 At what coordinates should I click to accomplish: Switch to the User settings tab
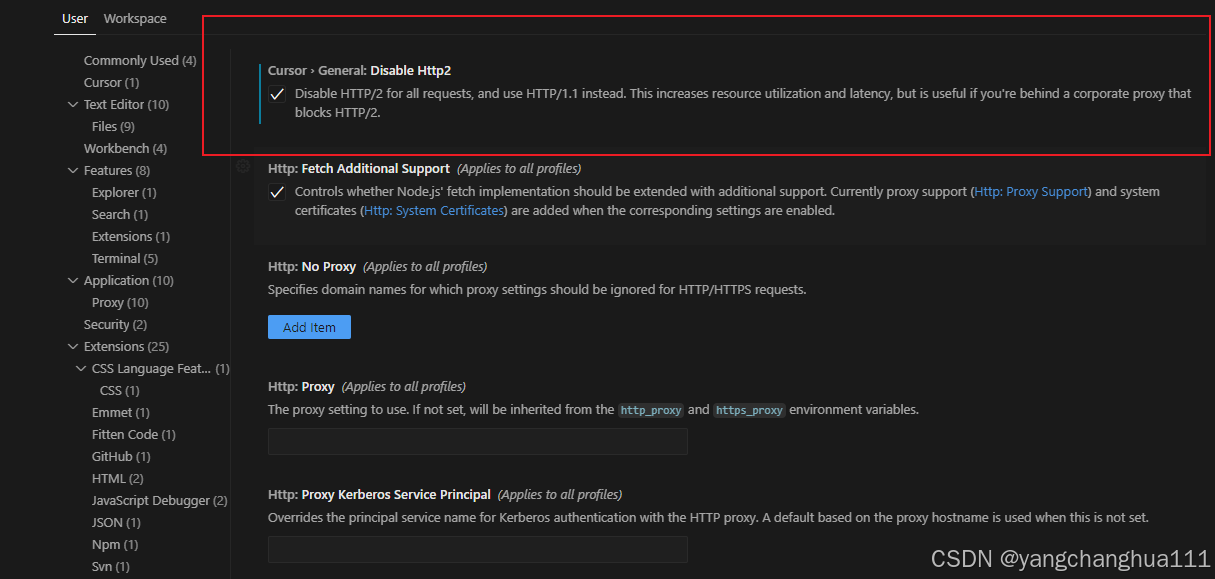(74, 18)
